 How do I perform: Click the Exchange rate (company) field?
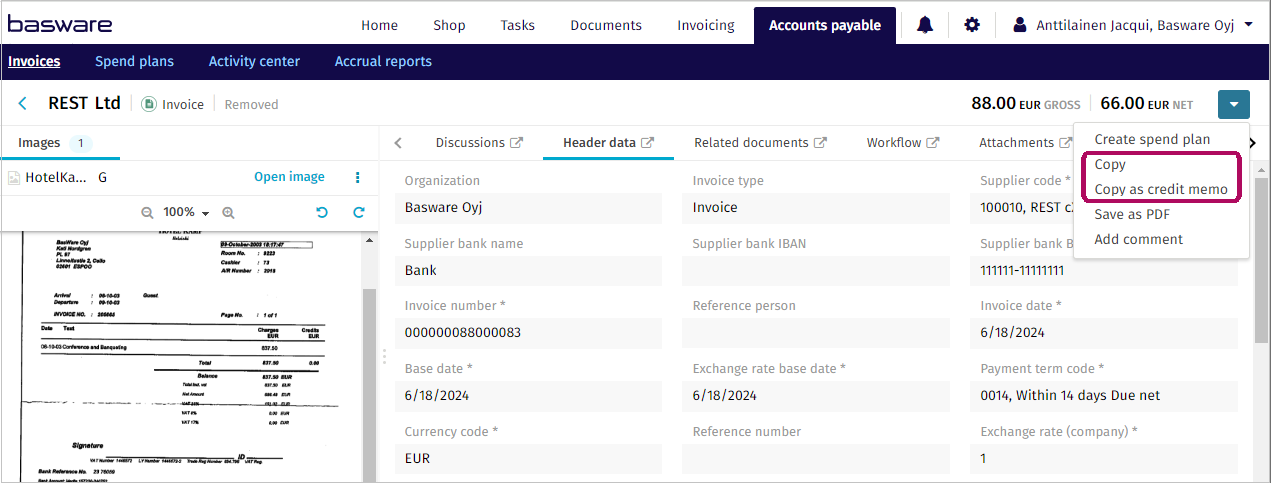[1104, 458]
